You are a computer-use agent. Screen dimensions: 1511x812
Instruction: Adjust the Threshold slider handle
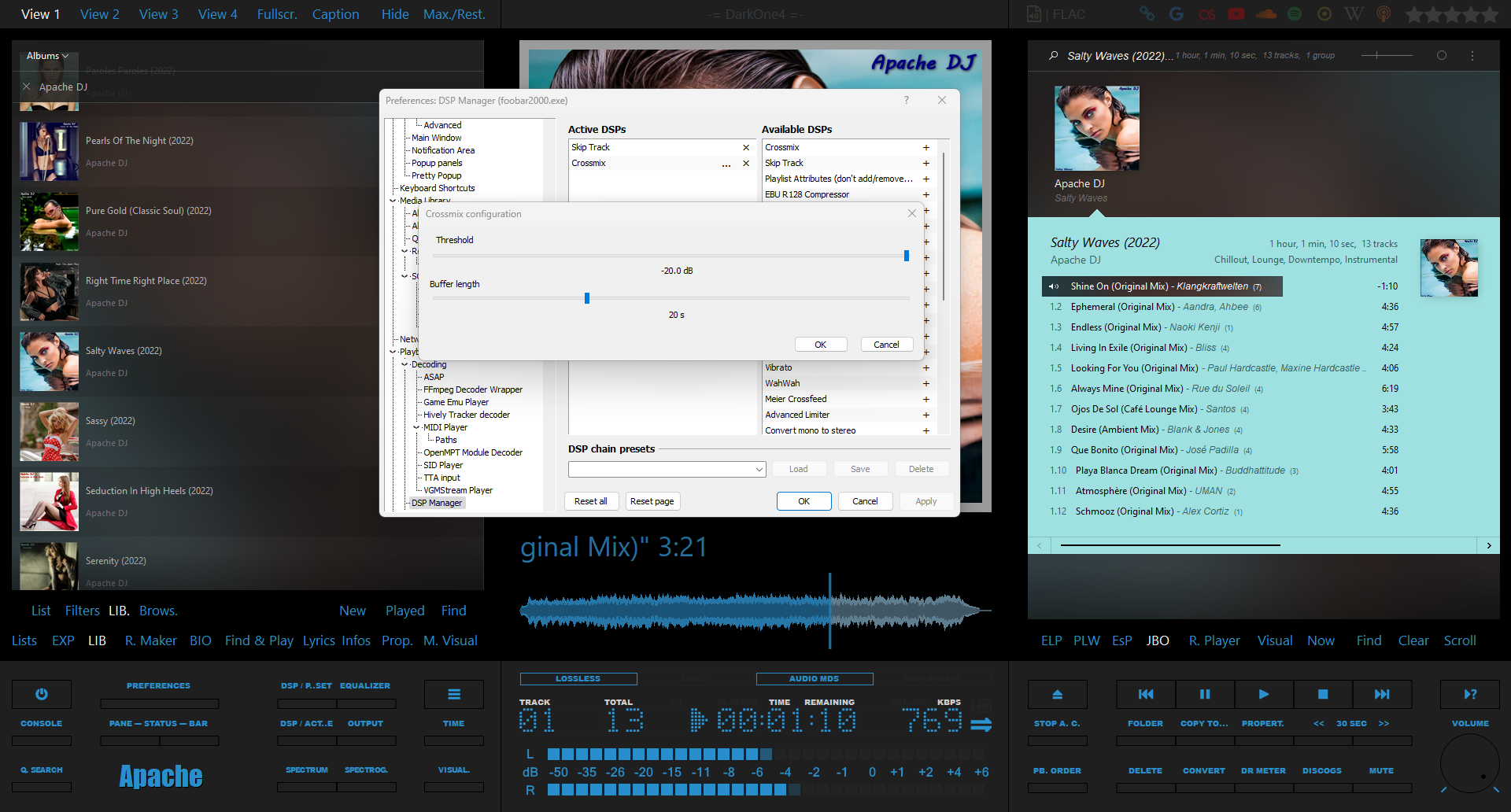coord(907,256)
